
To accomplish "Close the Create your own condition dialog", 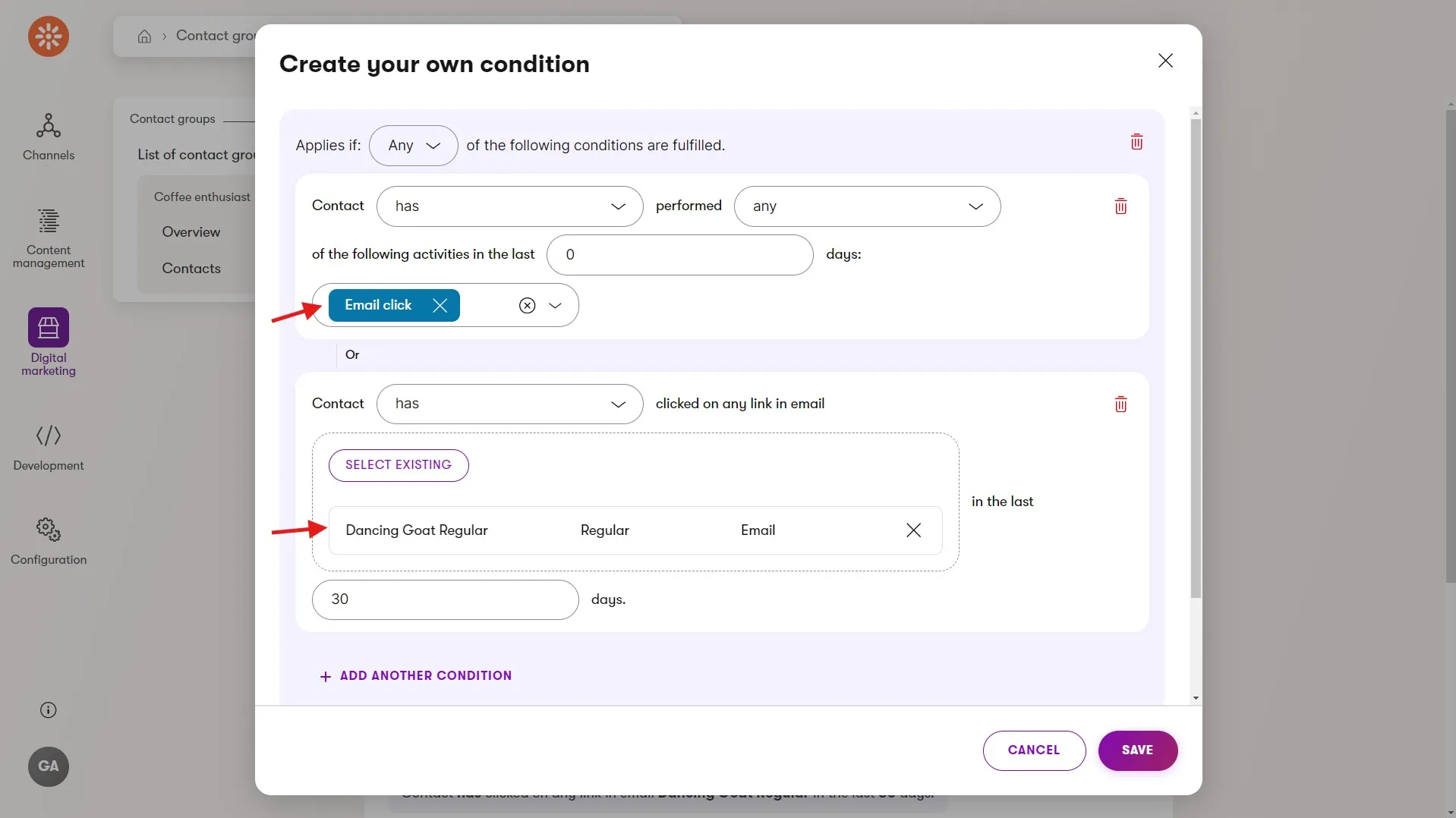I will (x=1166, y=61).
